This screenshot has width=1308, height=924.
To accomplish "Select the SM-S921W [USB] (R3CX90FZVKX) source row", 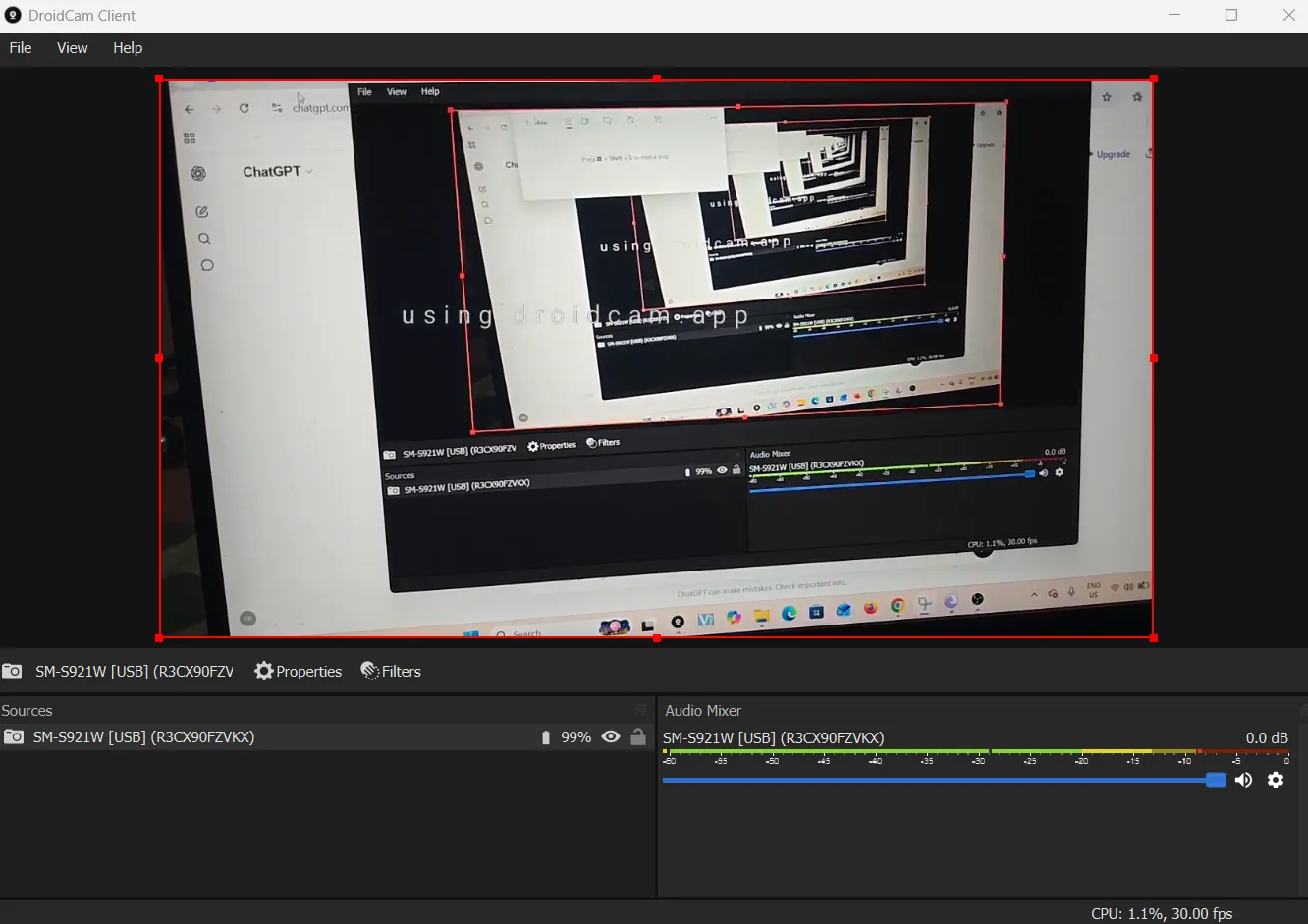I will click(x=327, y=737).
